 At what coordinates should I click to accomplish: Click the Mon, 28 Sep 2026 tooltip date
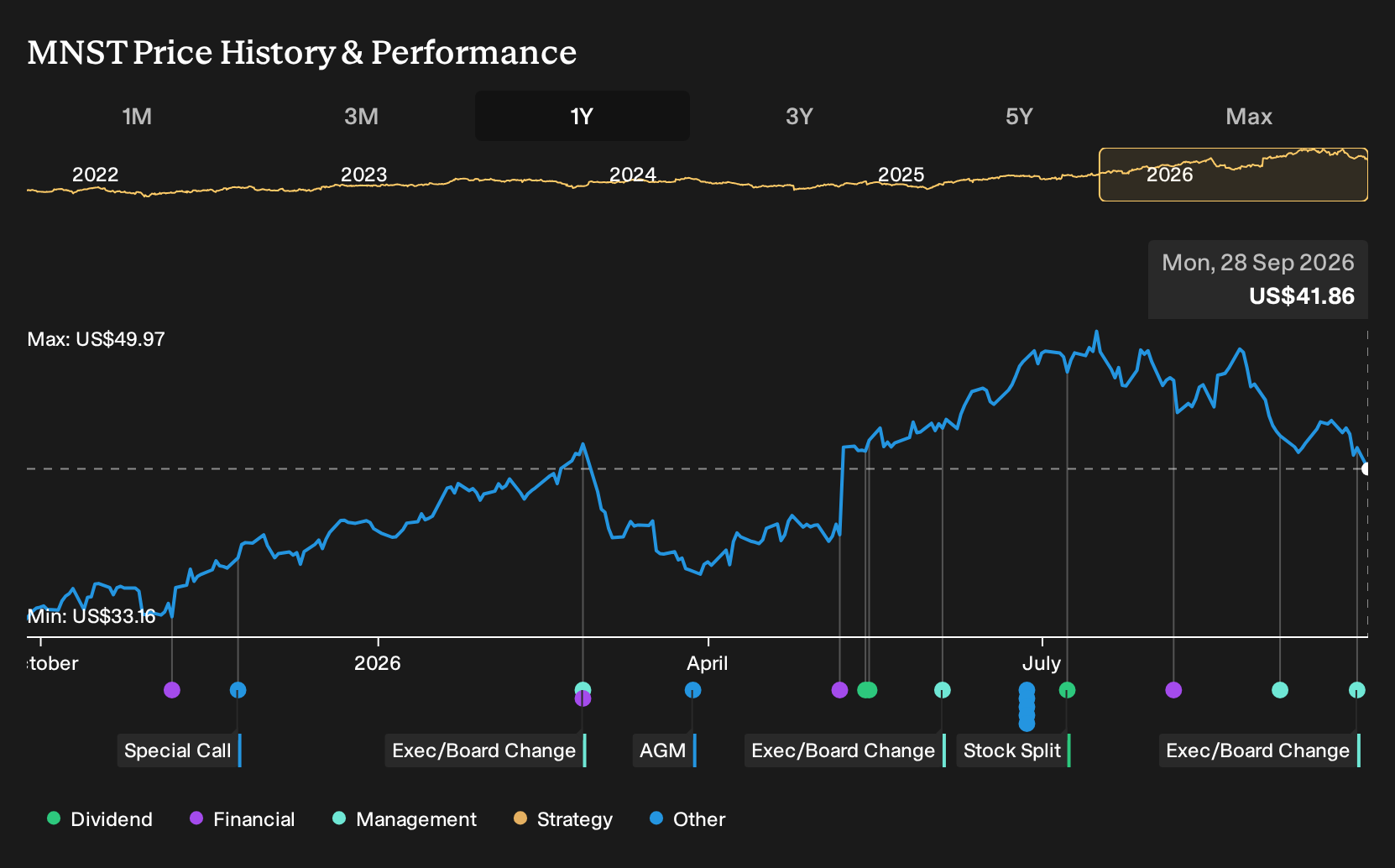[x=1258, y=263]
